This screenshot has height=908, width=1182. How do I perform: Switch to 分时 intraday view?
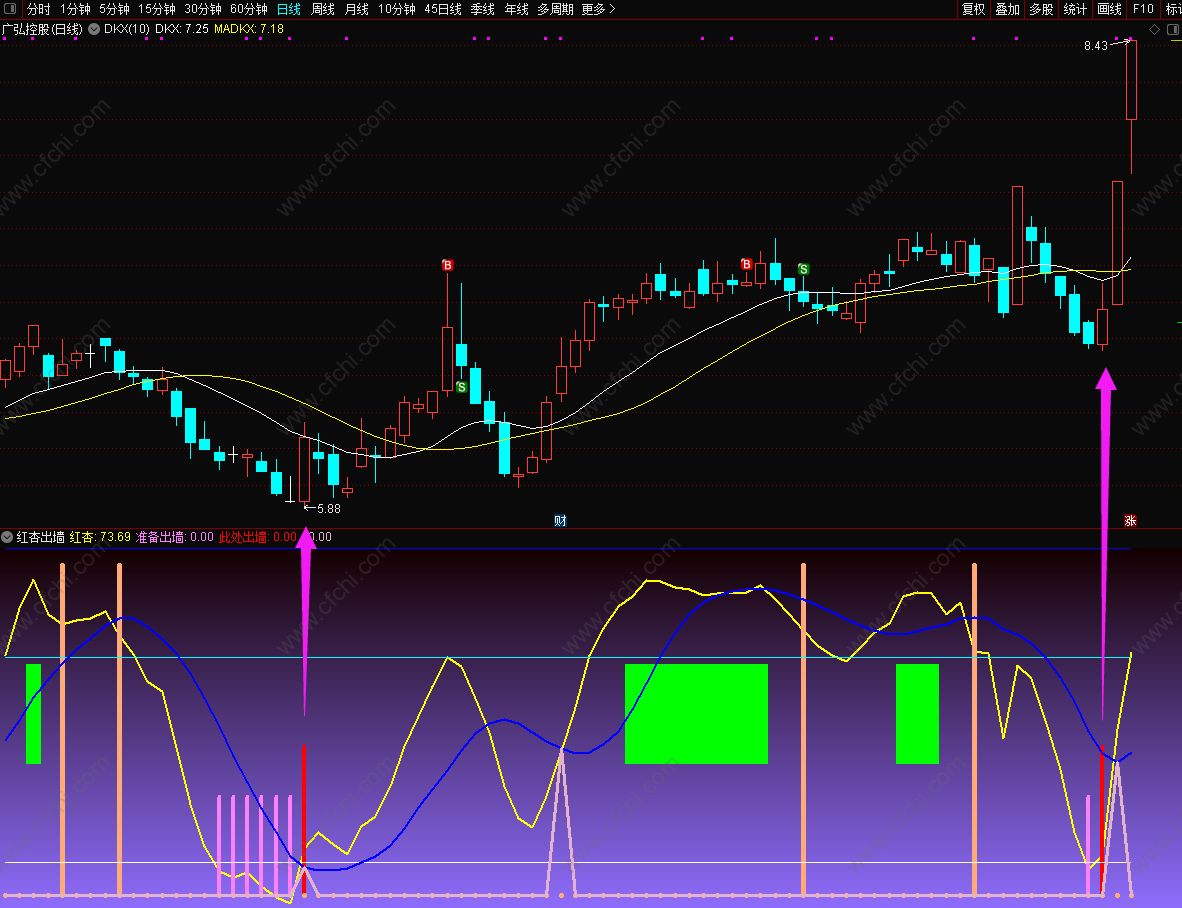click(38, 9)
